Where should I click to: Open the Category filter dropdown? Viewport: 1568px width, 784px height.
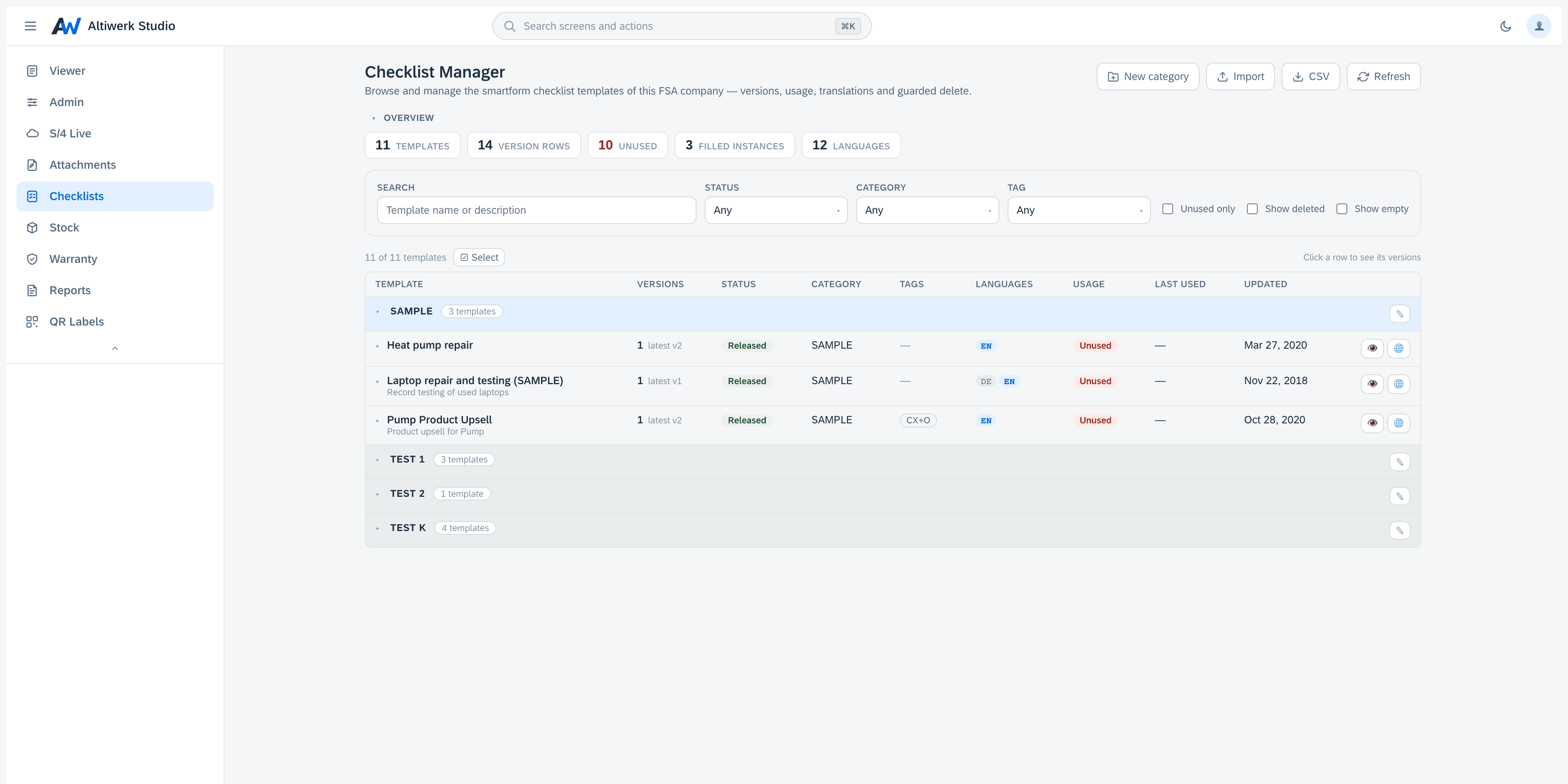927,210
